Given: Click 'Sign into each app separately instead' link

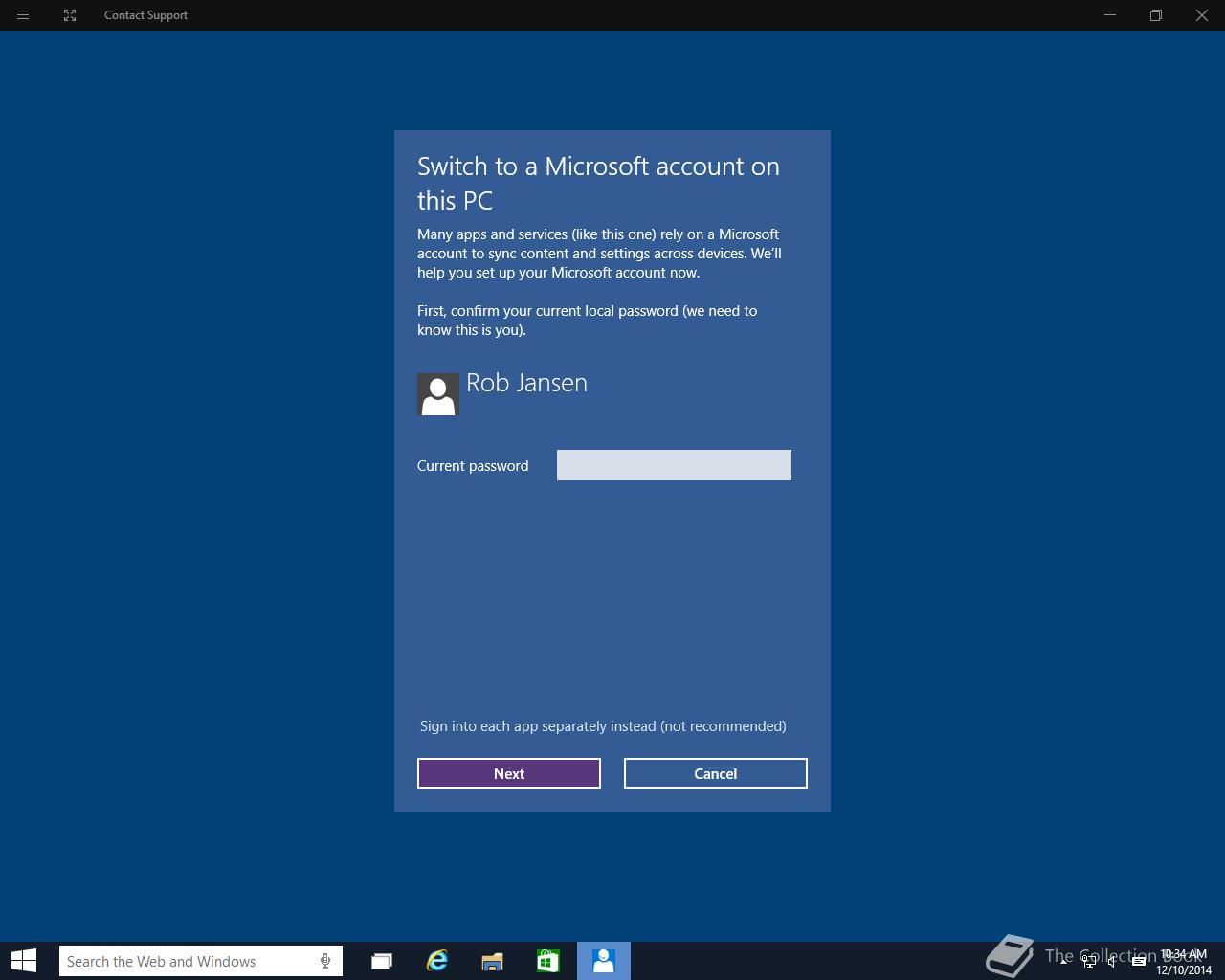Looking at the screenshot, I should click(603, 726).
